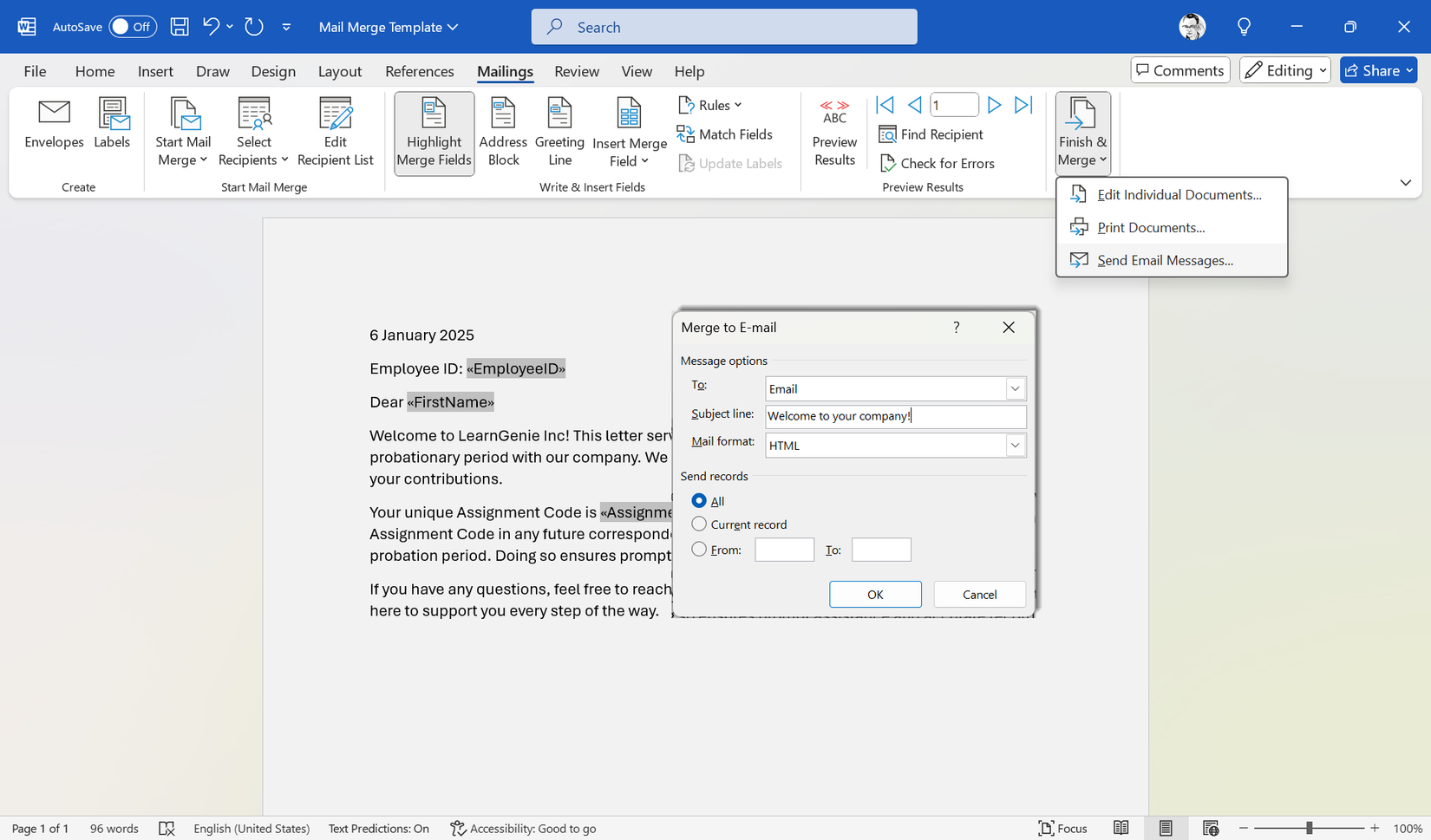The width and height of the screenshot is (1431, 840).
Task: Select Edit Individual Documents menu item
Action: click(1179, 195)
